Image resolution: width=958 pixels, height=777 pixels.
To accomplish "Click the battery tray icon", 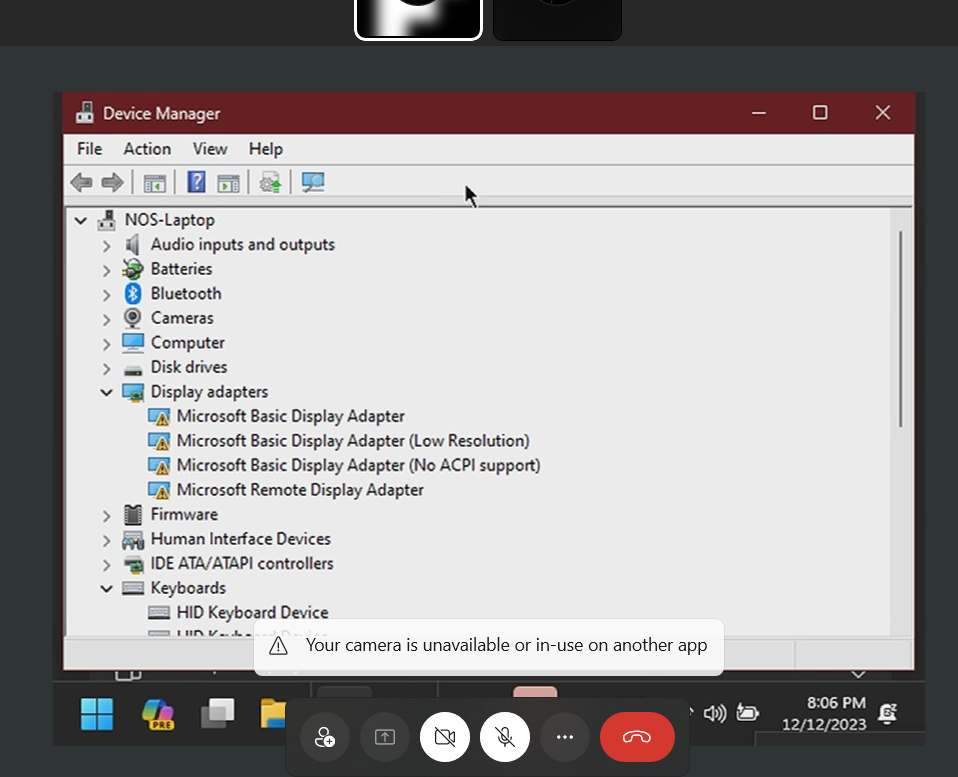I will click(x=747, y=712).
